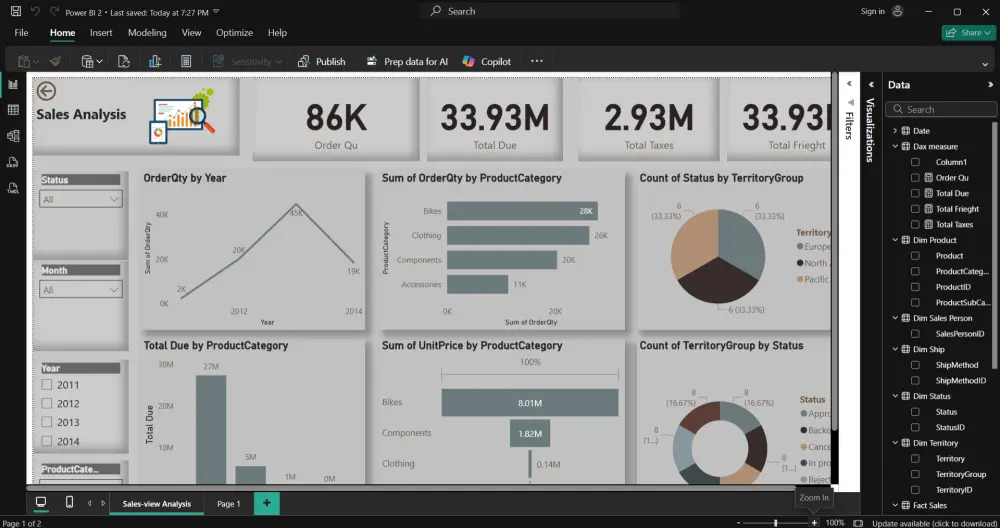Screen dimensions: 1000x528
Task: Open the View ribbon tab
Action: (x=191, y=33)
